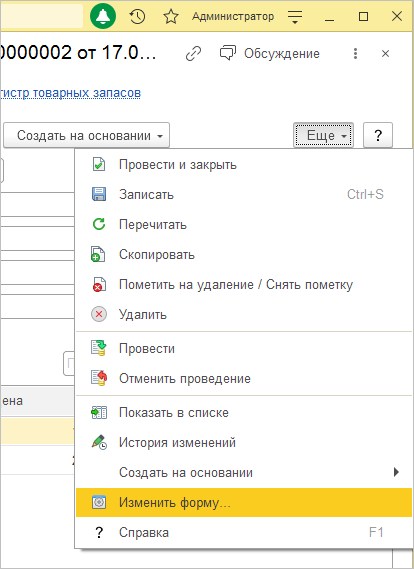
Task: Select Отменить проведение entry
Action: (244, 379)
